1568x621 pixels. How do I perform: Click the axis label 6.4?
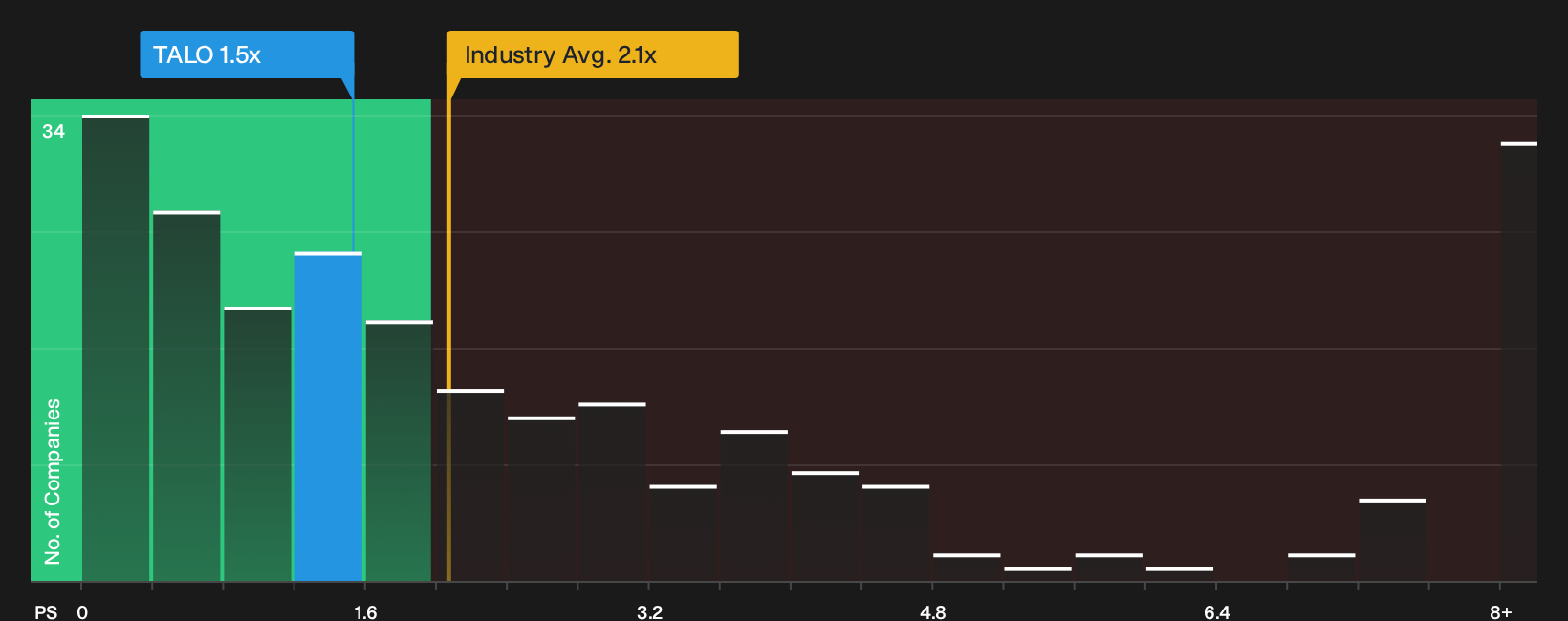pos(1216,611)
